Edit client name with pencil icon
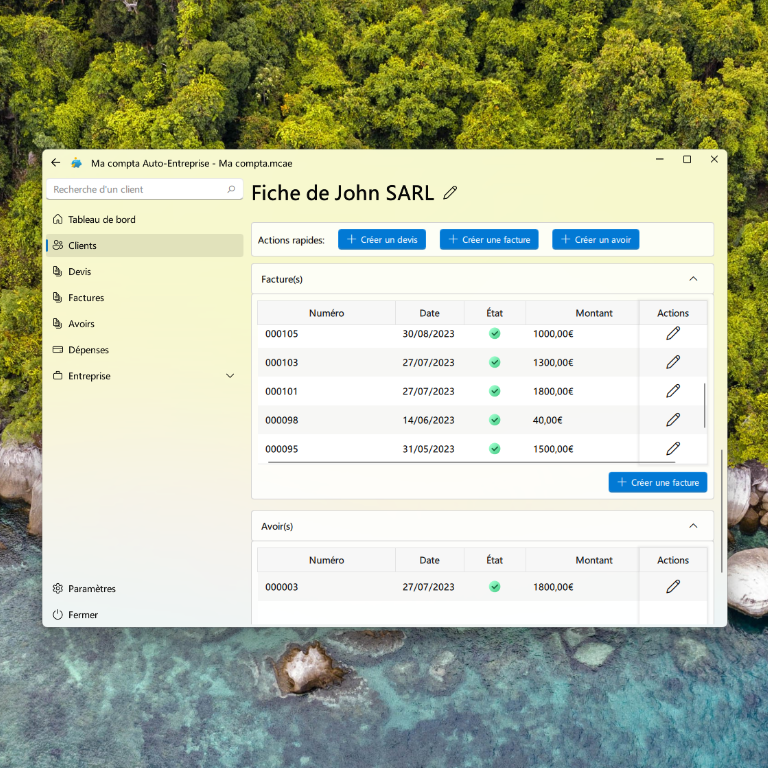The width and height of the screenshot is (768, 768). pos(450,193)
